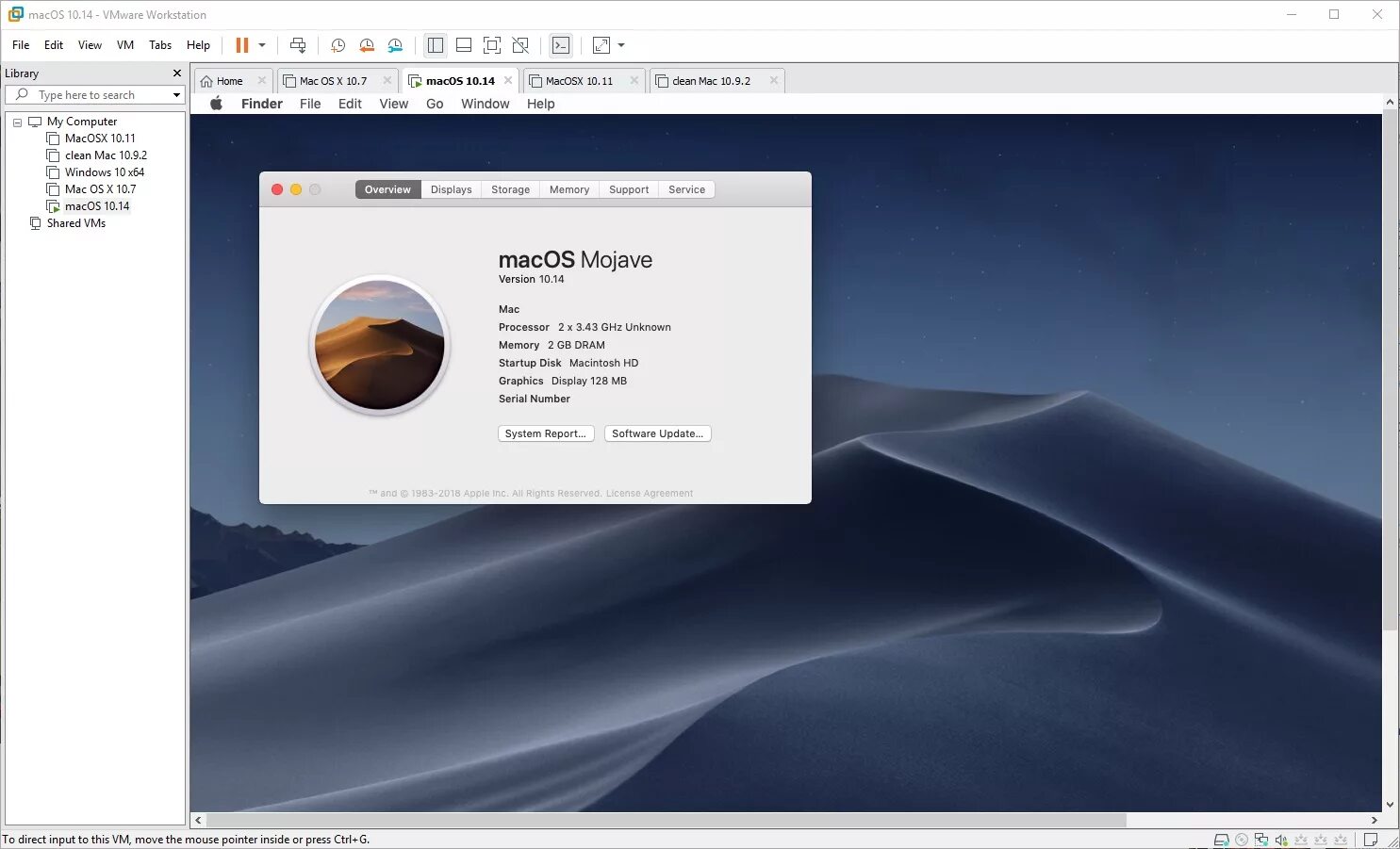Open the stretch guest dropdown arrow
The height and width of the screenshot is (849, 1400).
click(621, 45)
